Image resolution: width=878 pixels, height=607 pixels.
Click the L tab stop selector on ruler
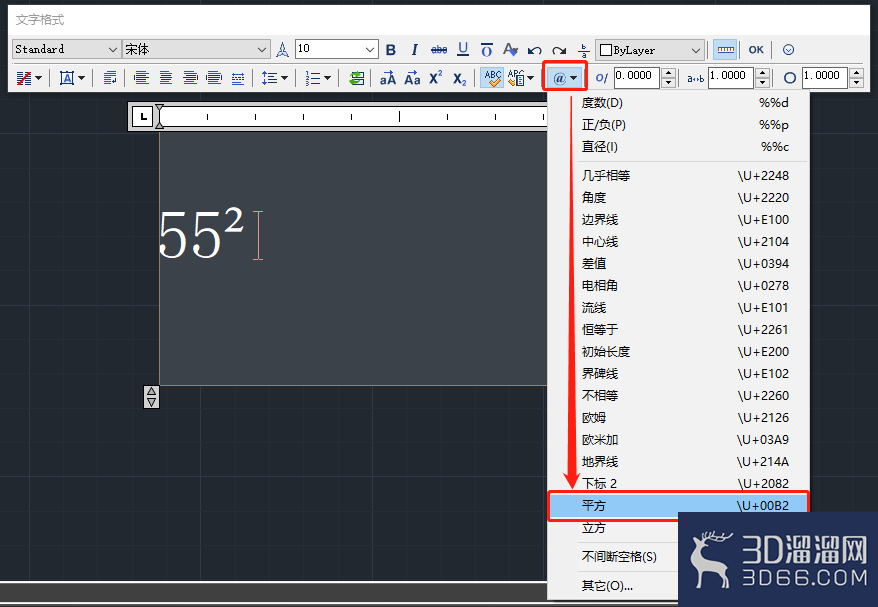143,116
